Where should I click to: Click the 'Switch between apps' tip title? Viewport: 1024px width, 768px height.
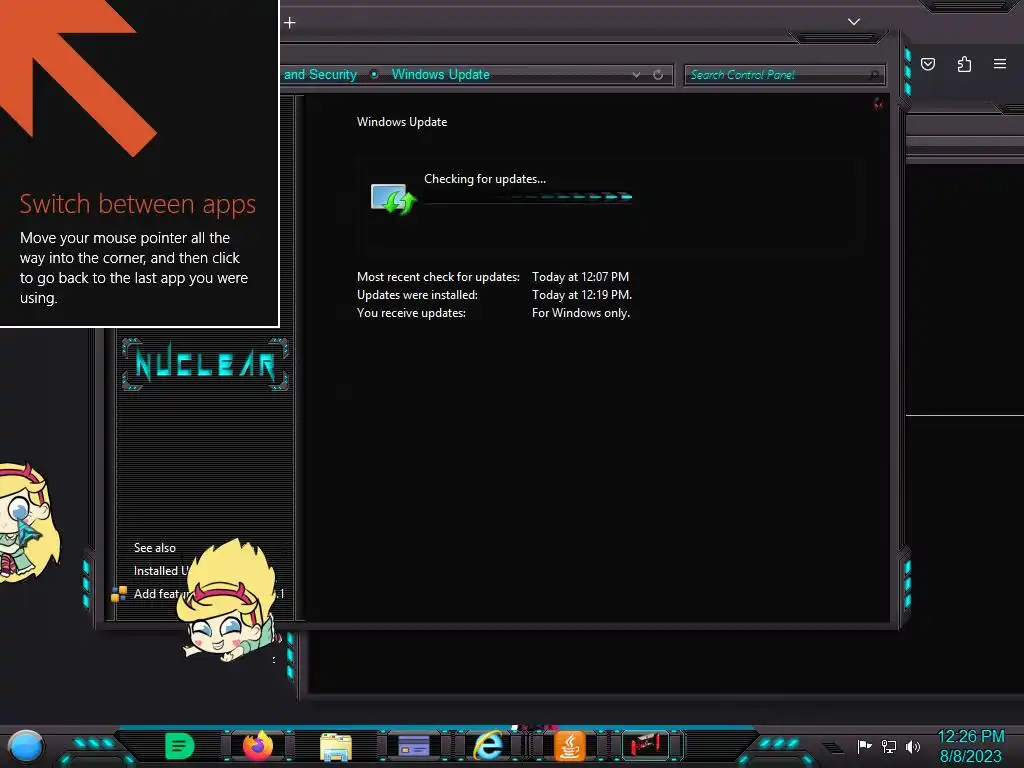tap(137, 204)
